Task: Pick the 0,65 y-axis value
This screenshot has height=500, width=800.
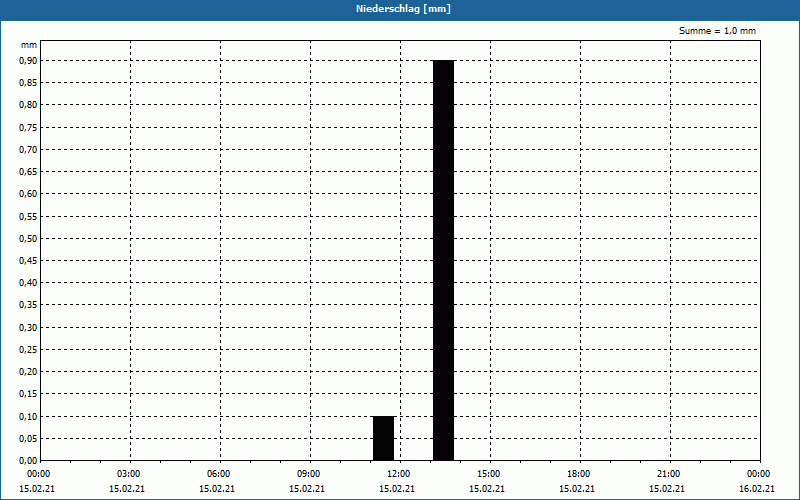Action: [x=28, y=172]
